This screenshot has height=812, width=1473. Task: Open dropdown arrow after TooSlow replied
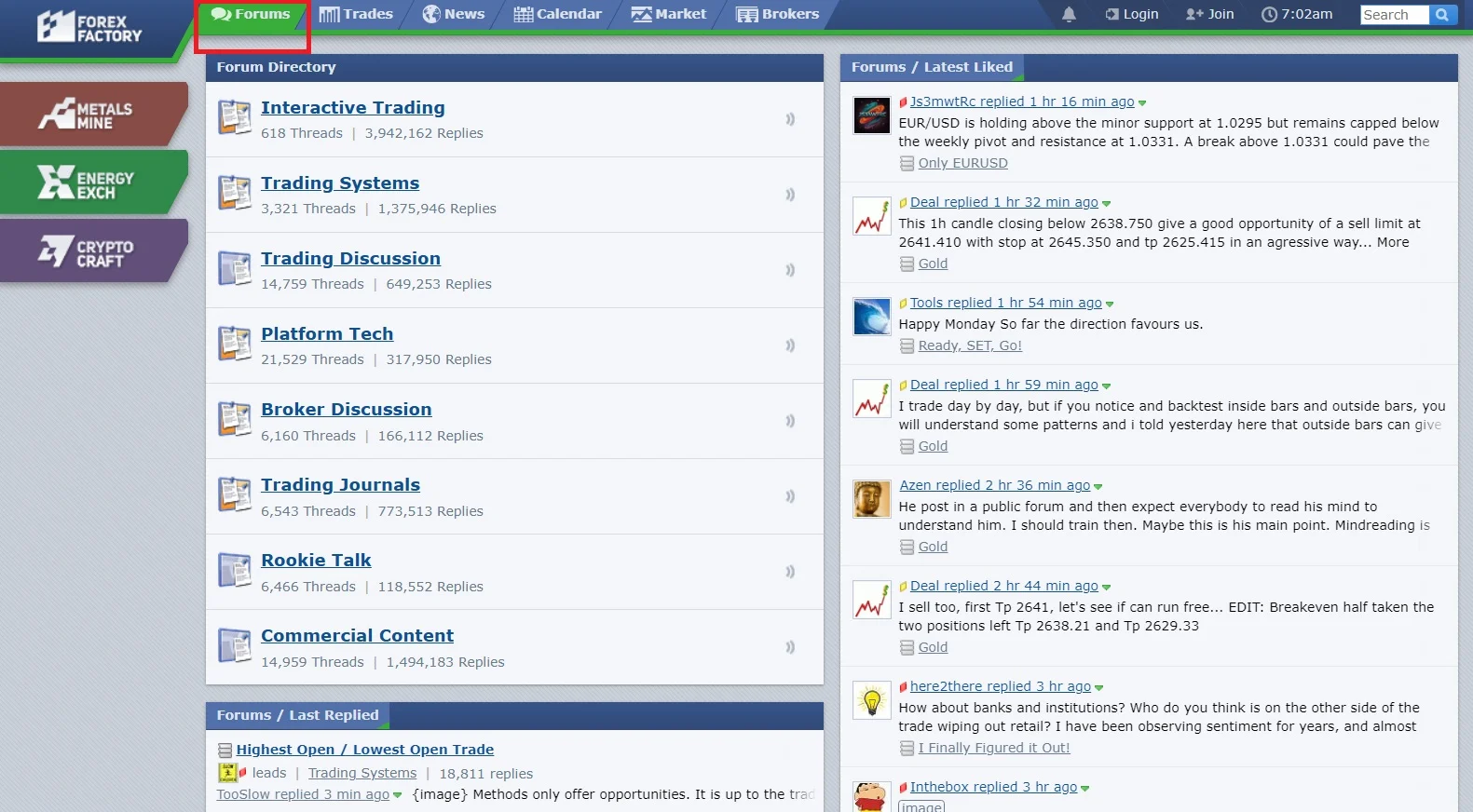[x=397, y=795]
